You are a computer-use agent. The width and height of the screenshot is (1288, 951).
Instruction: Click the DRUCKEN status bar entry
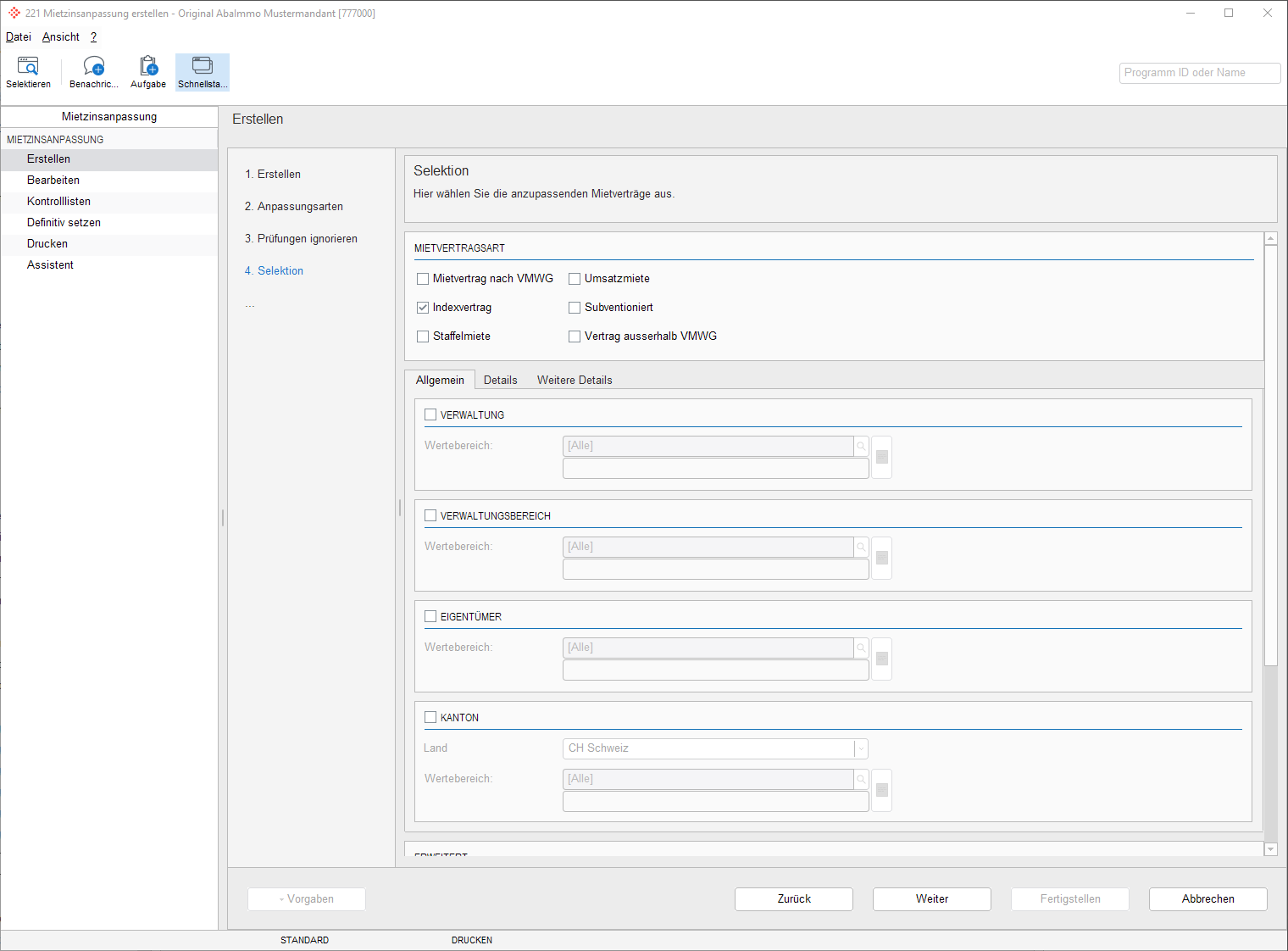(x=472, y=940)
